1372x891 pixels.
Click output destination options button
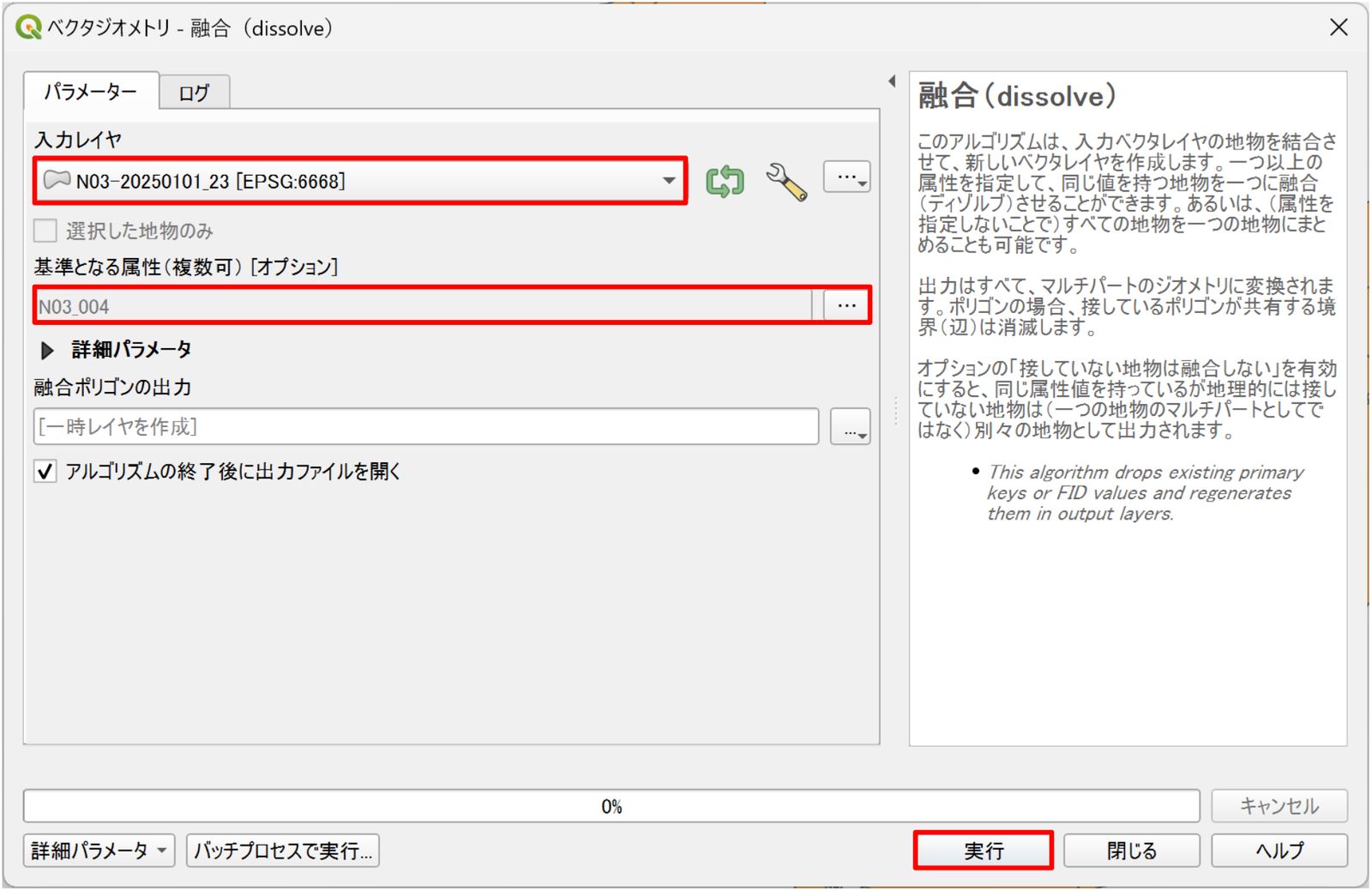(x=850, y=426)
